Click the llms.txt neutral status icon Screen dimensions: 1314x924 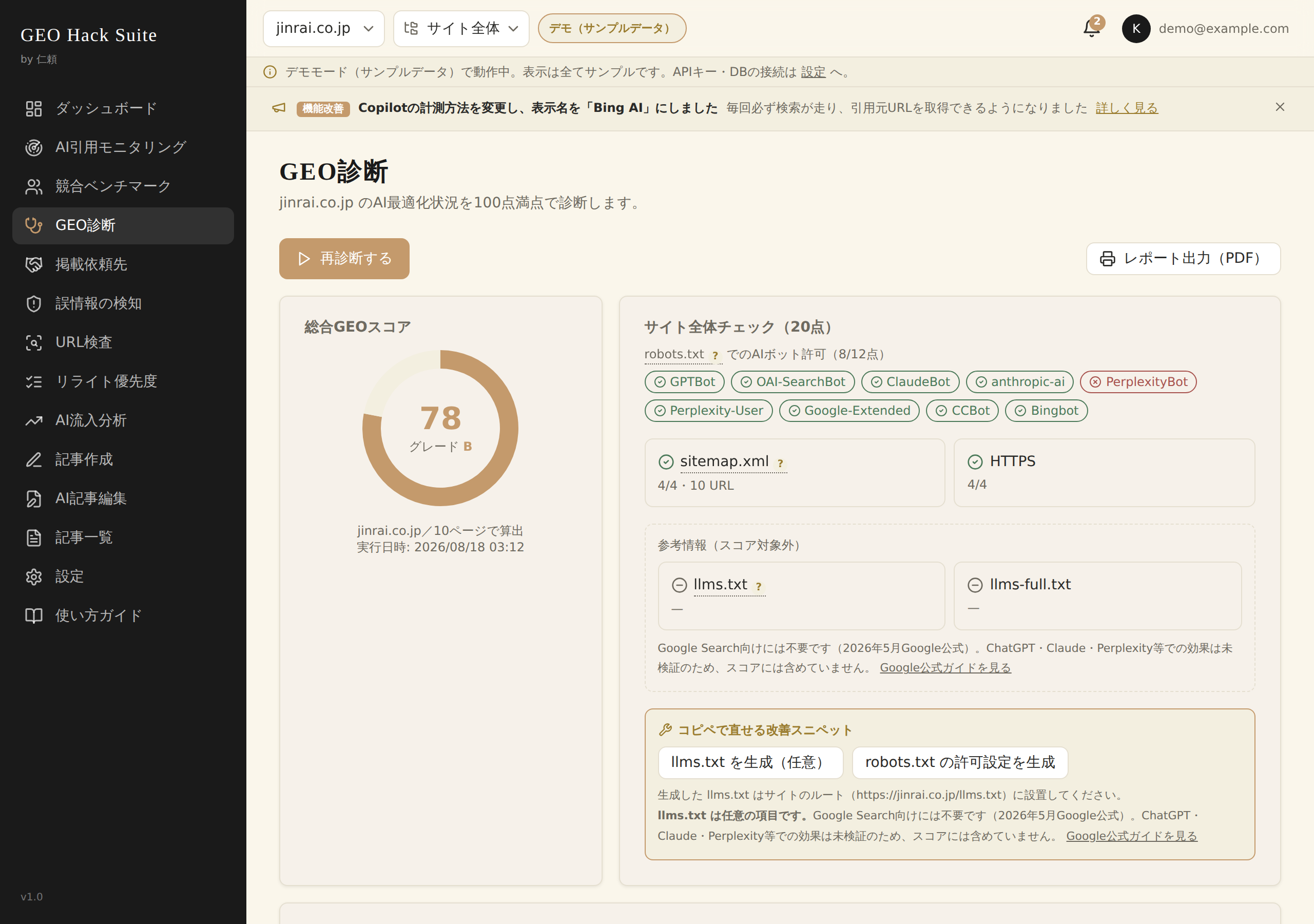tap(679, 585)
